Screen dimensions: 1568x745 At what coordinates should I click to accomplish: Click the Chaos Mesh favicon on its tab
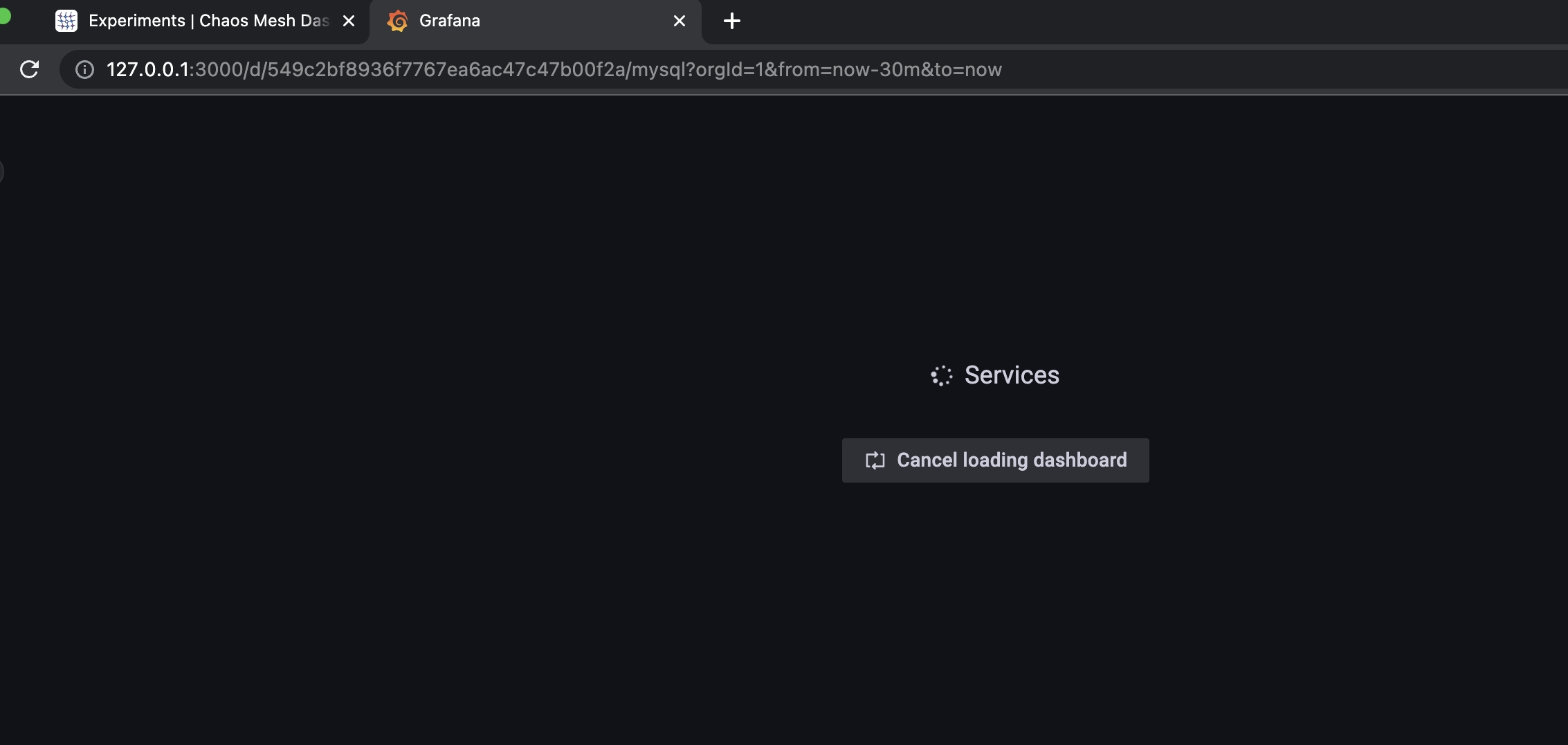[66, 21]
